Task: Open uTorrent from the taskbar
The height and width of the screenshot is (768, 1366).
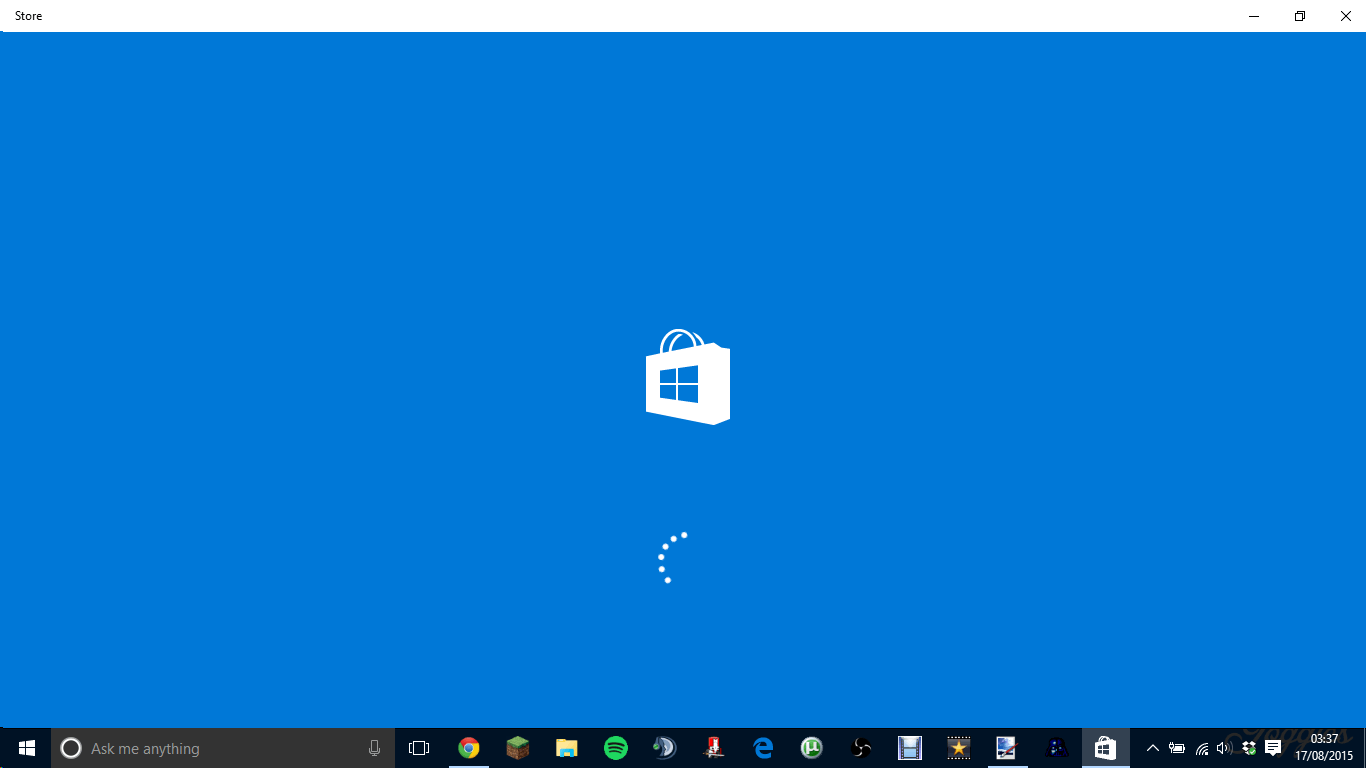Action: (812, 748)
